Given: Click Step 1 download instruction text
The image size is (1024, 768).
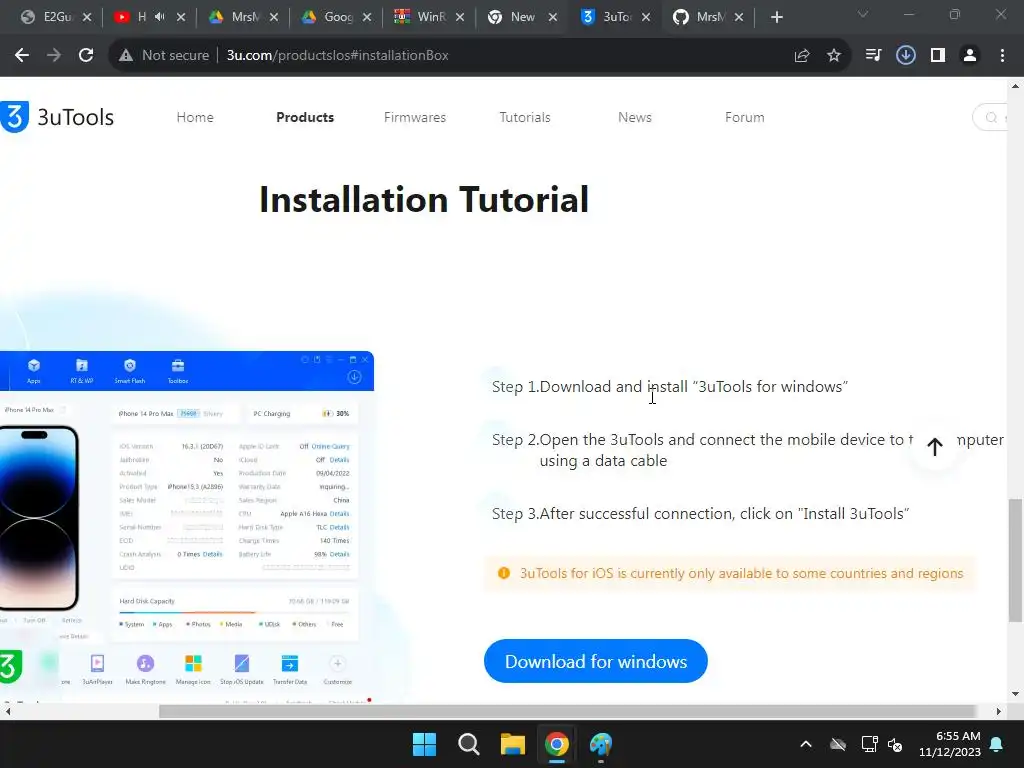Looking at the screenshot, I should tap(670, 387).
